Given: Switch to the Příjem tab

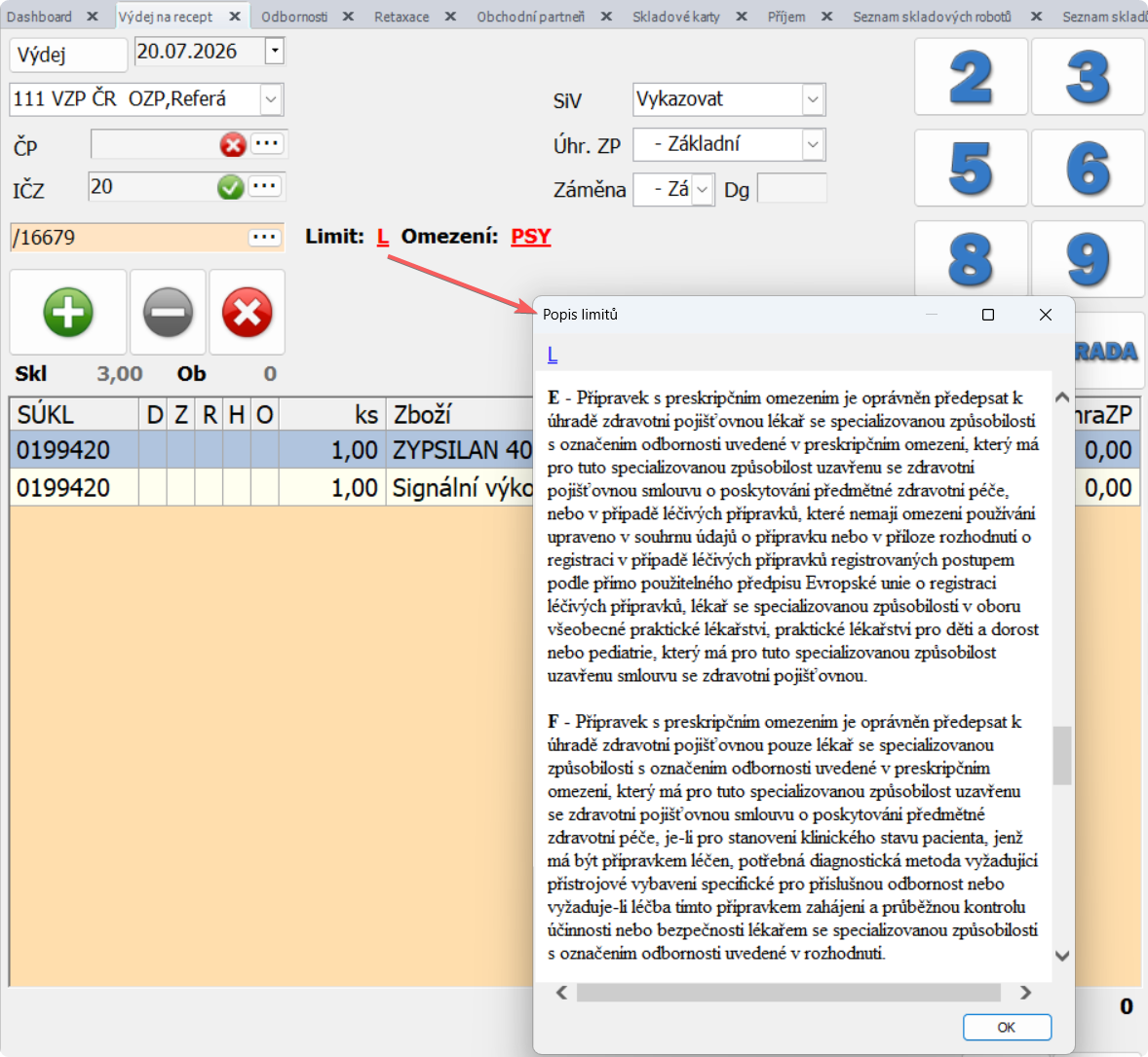Looking at the screenshot, I should [786, 17].
